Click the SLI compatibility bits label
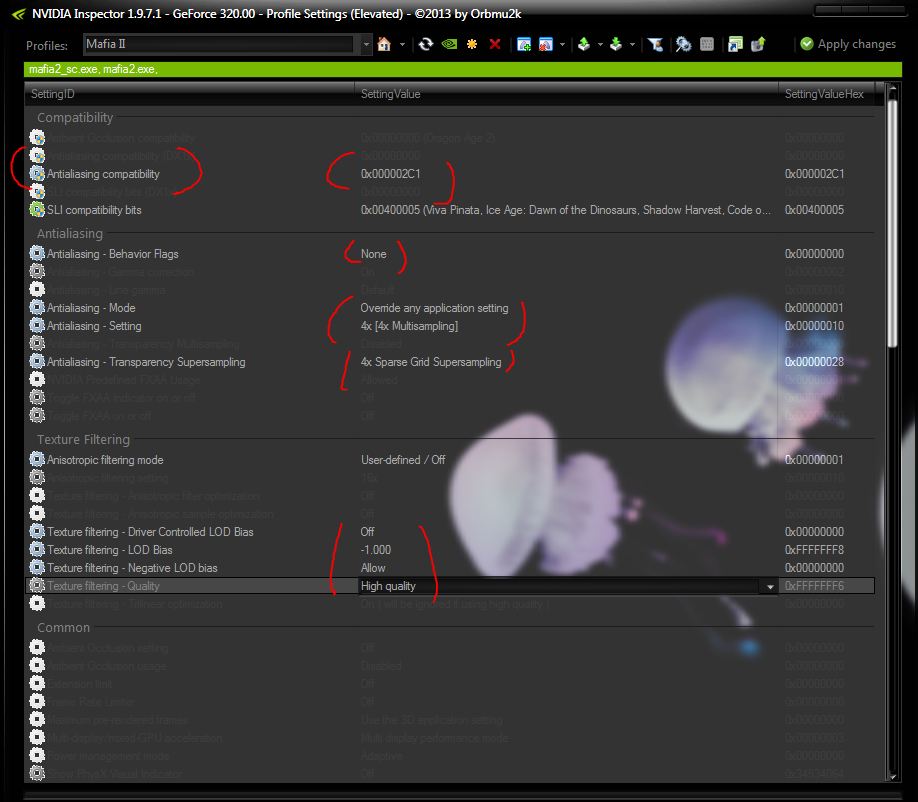 (94, 210)
